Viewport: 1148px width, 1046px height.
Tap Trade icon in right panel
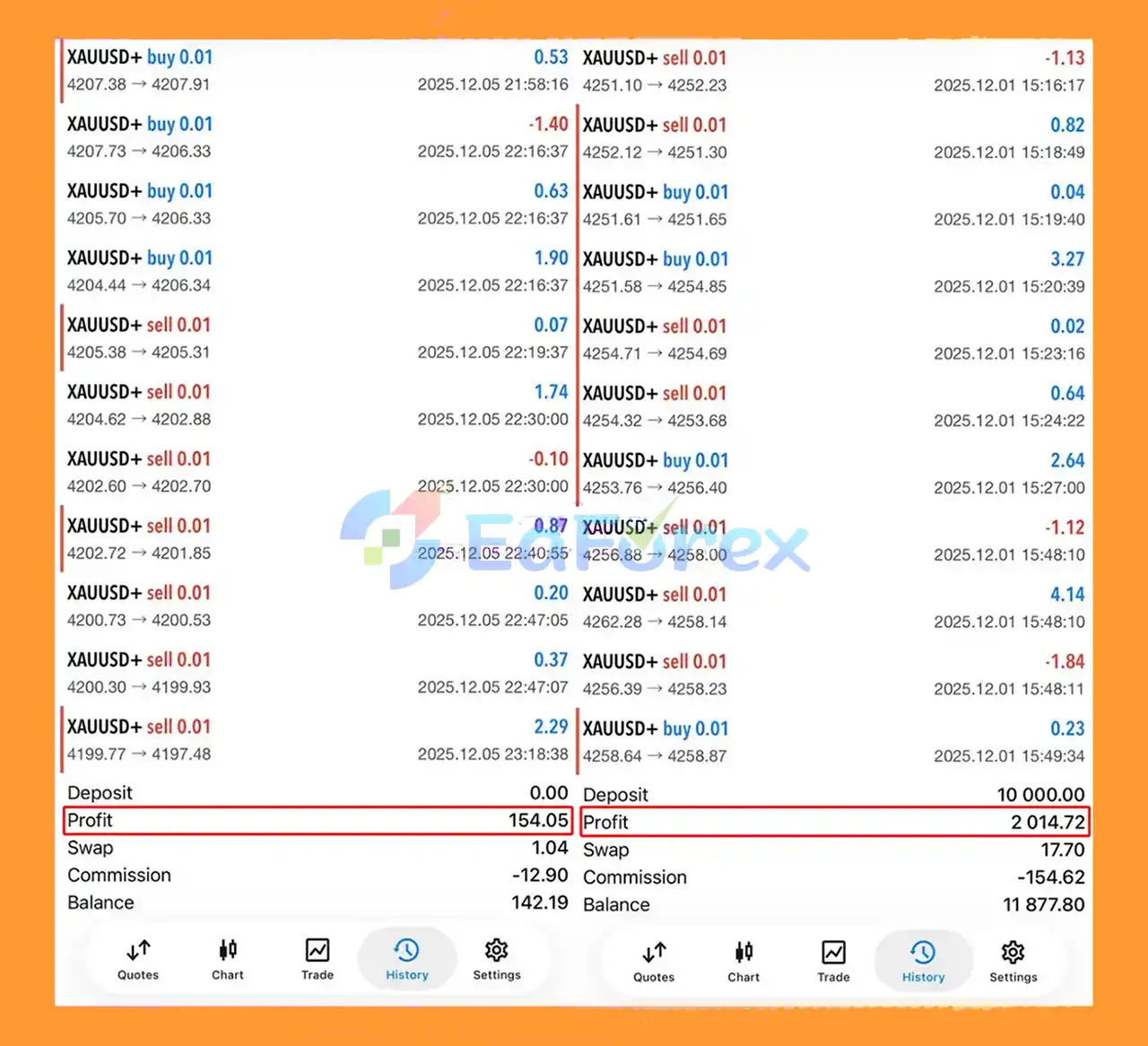click(833, 962)
